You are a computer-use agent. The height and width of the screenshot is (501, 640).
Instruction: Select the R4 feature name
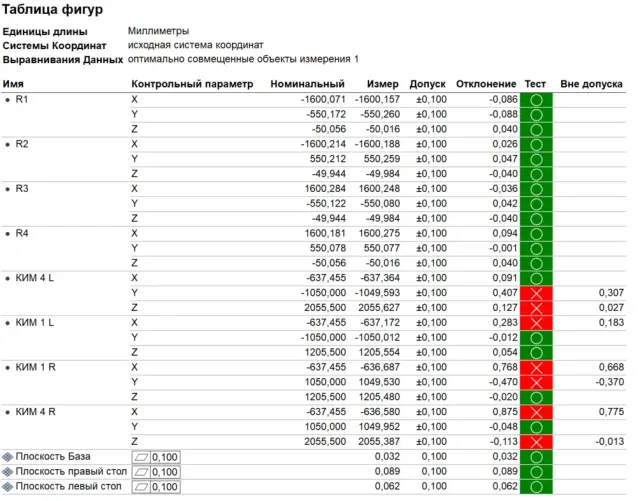(x=22, y=233)
